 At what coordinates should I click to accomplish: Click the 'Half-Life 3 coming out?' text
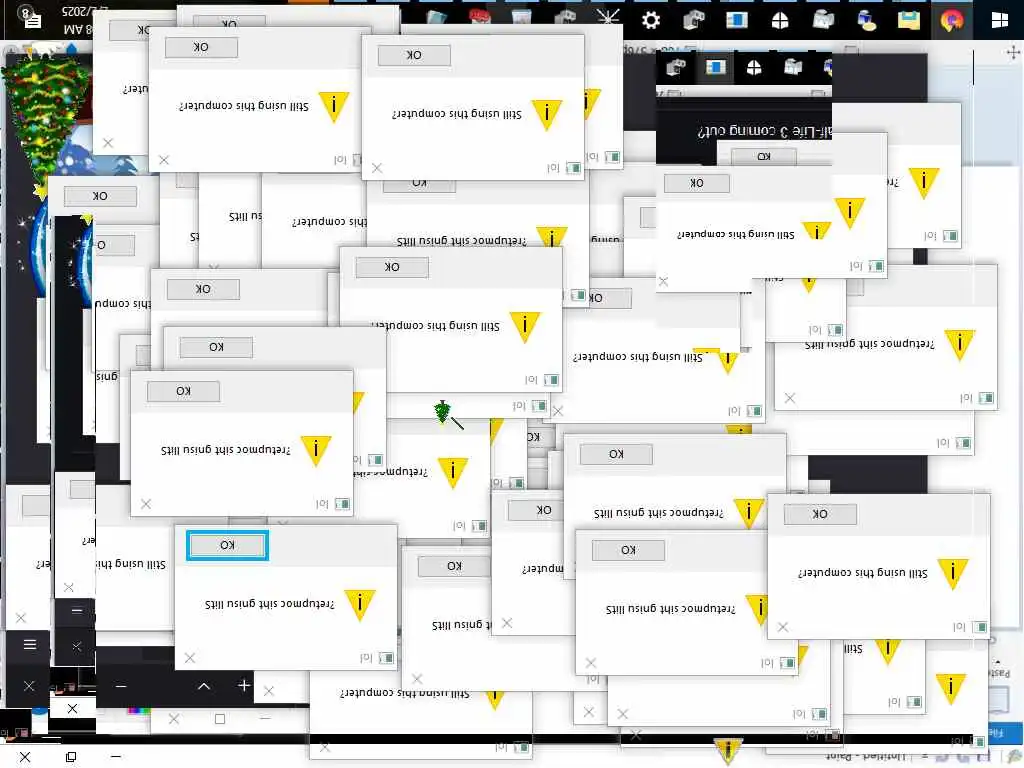pyautogui.click(x=764, y=131)
